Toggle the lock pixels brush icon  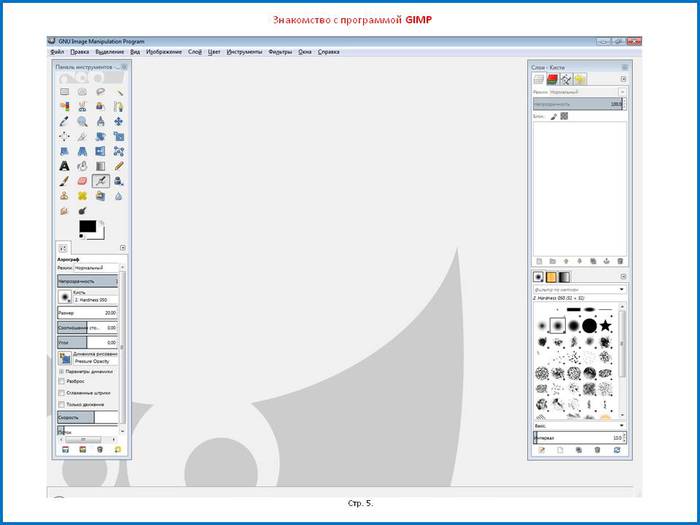(554, 116)
